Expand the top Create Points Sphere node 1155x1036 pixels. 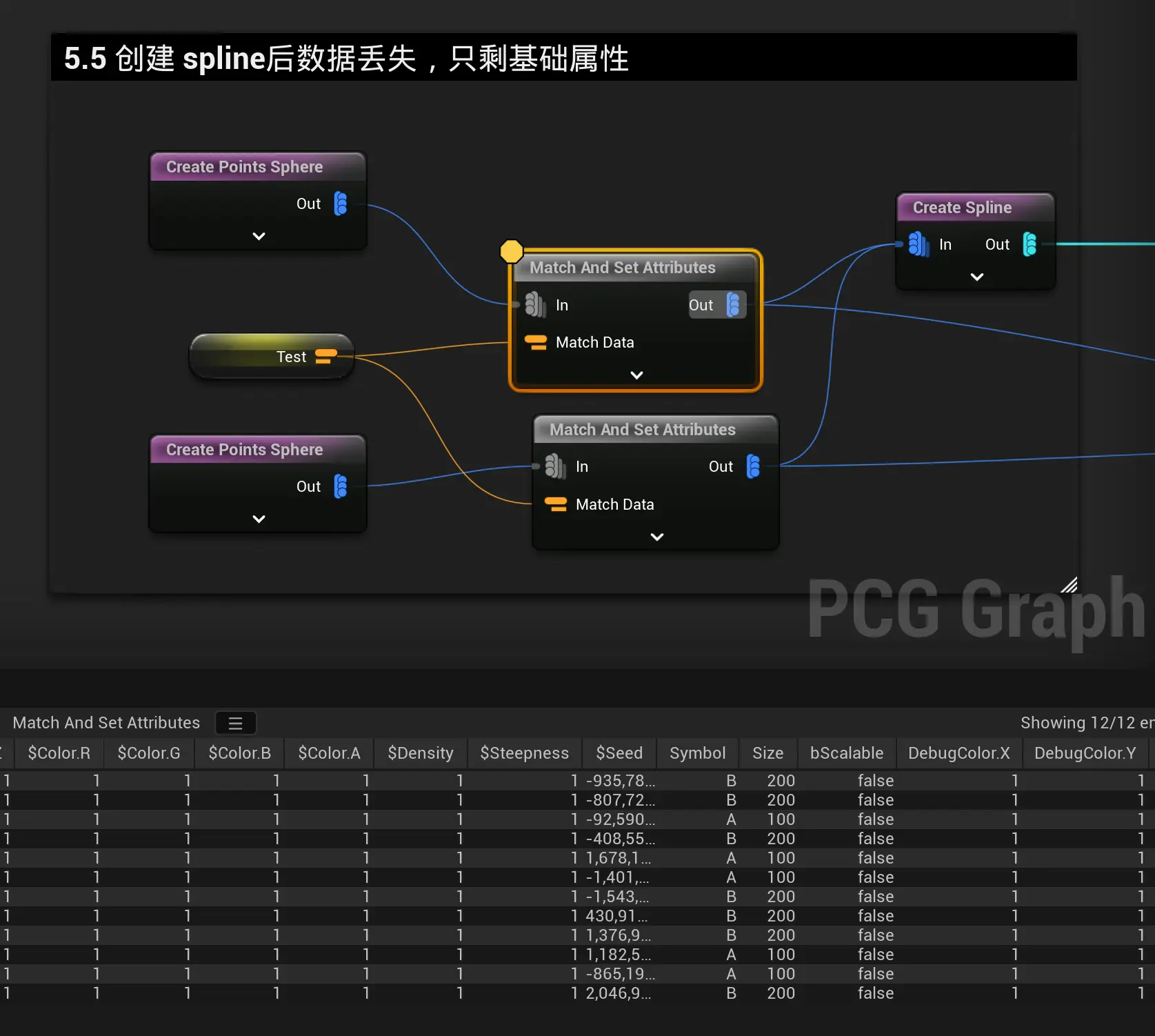(x=259, y=236)
